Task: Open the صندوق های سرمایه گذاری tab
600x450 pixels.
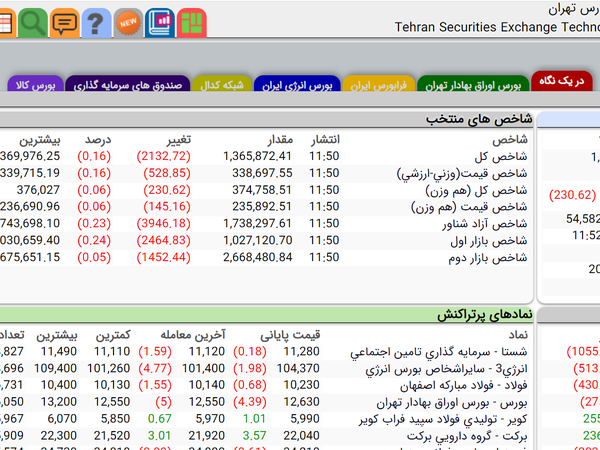Action: (x=128, y=84)
